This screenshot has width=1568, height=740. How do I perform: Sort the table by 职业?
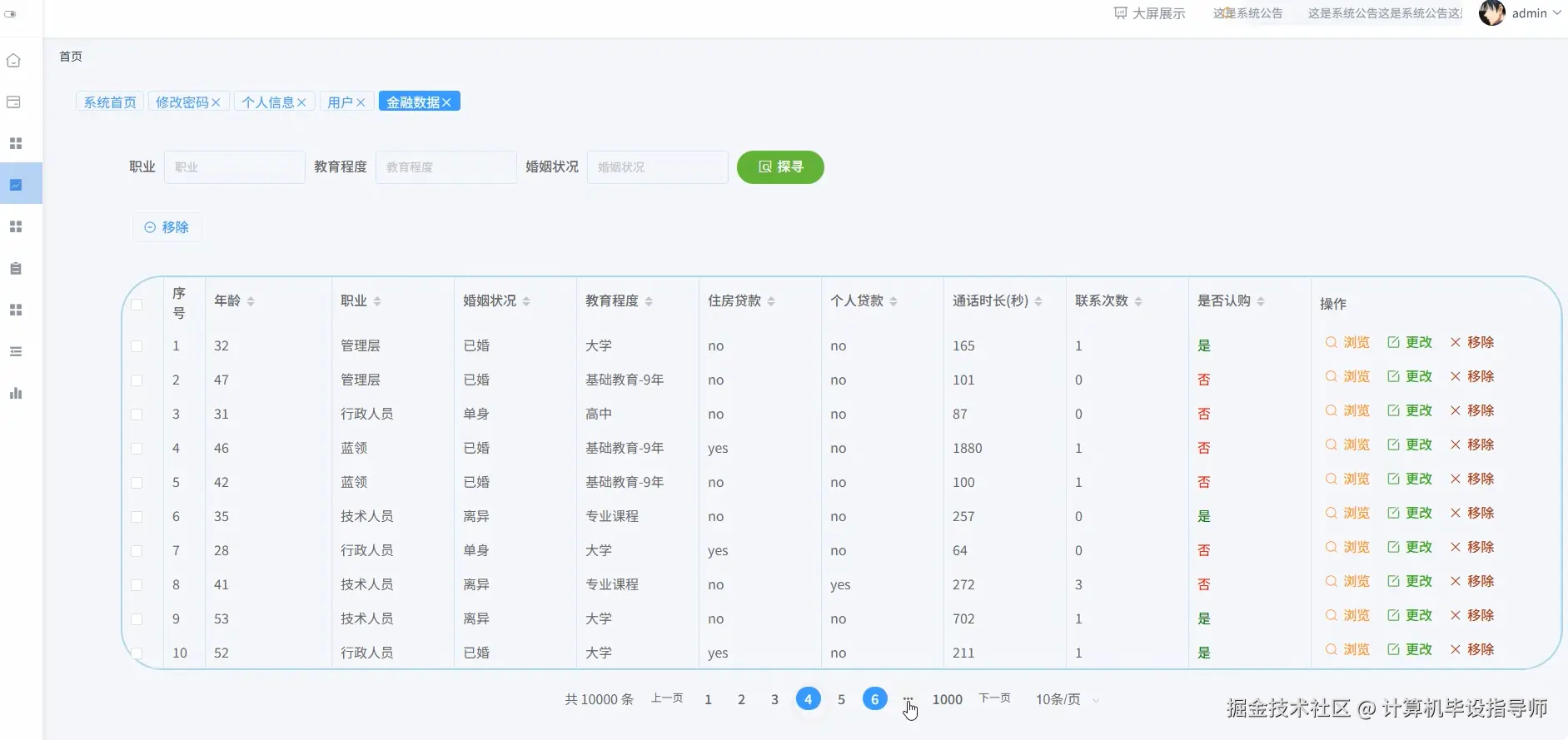pos(377,300)
